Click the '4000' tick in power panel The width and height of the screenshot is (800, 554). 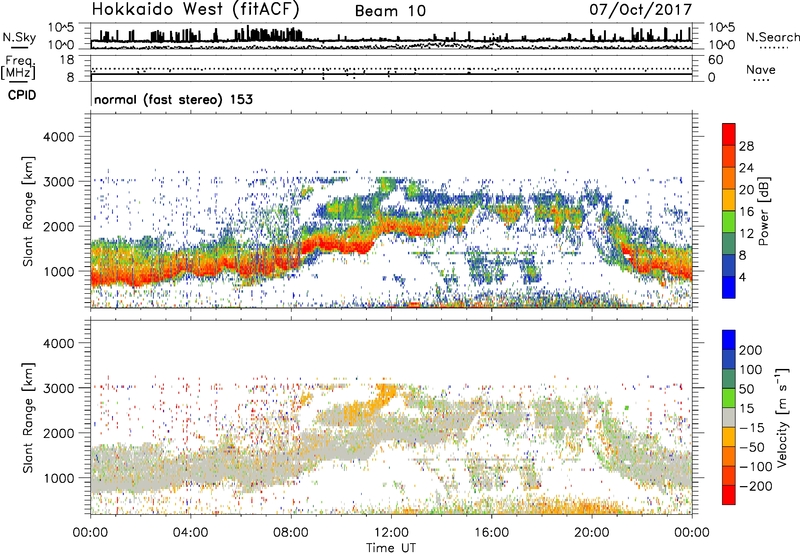click(x=58, y=137)
